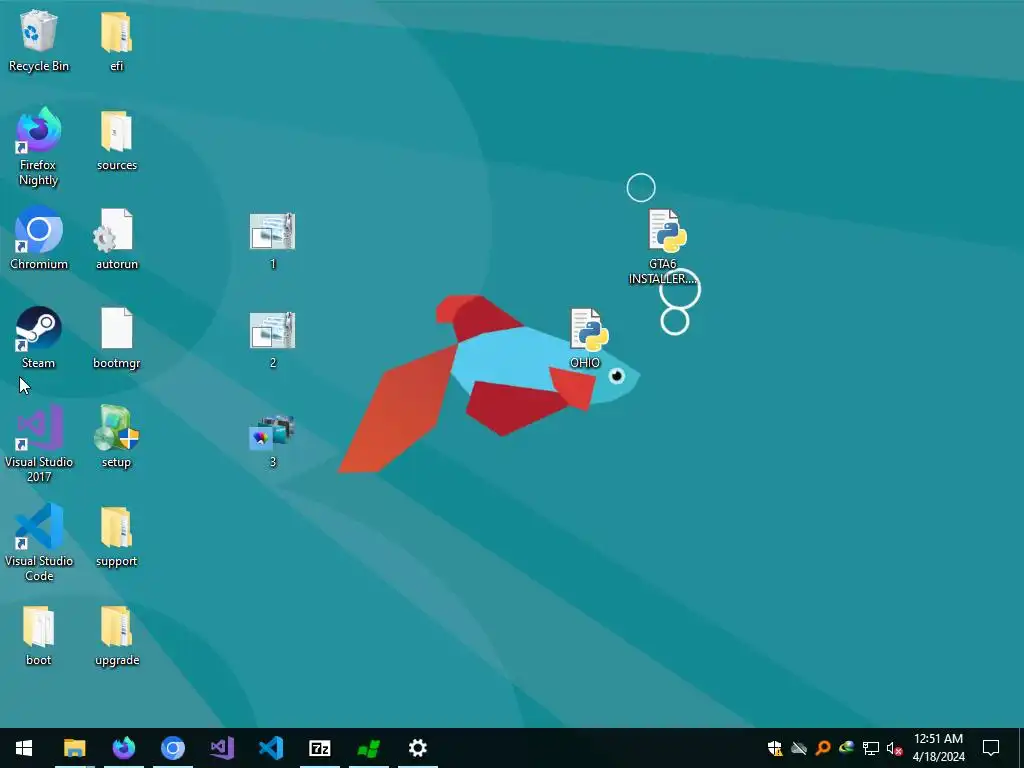Open VS Code from the taskbar
1024x768 pixels.
point(270,748)
